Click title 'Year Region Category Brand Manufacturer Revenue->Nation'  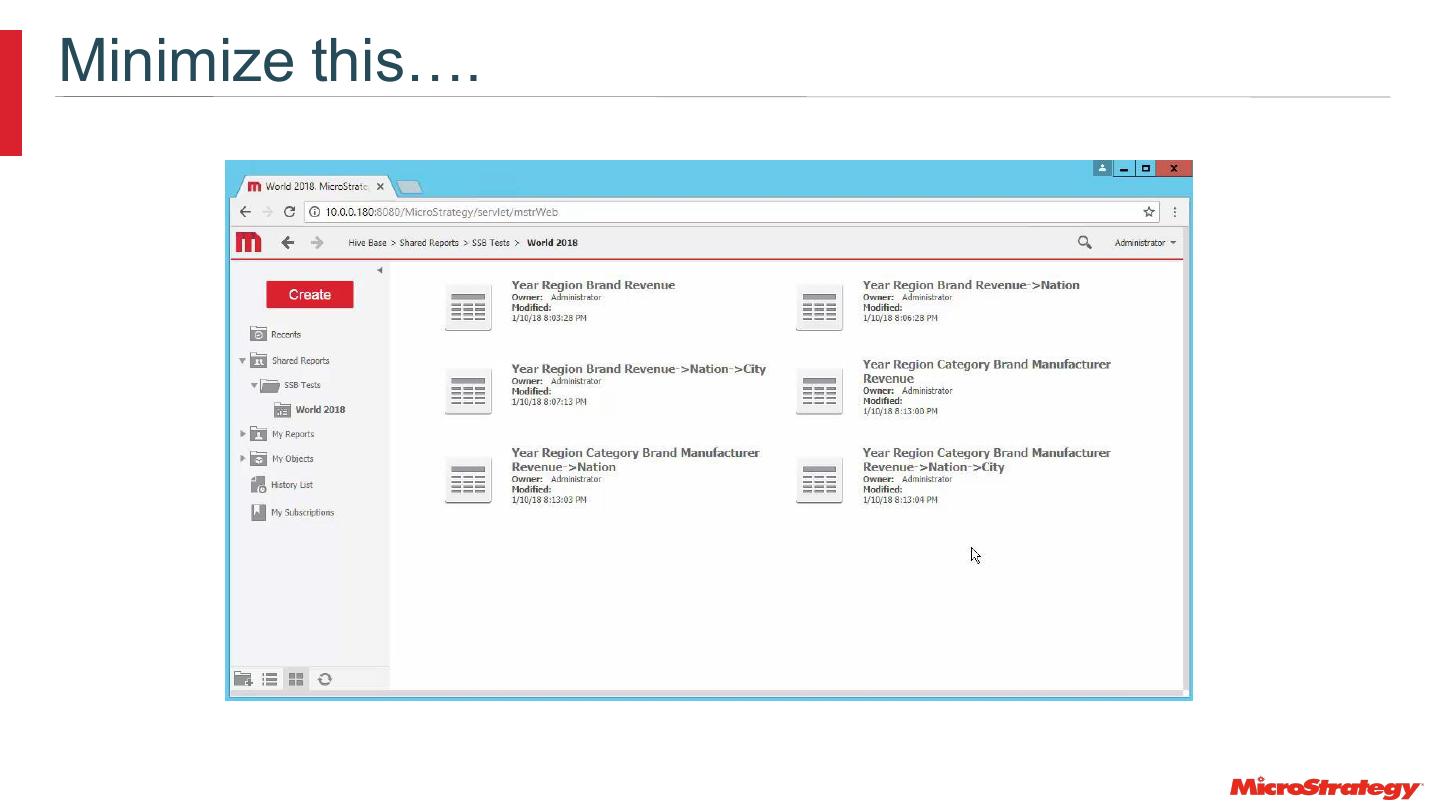coord(635,460)
